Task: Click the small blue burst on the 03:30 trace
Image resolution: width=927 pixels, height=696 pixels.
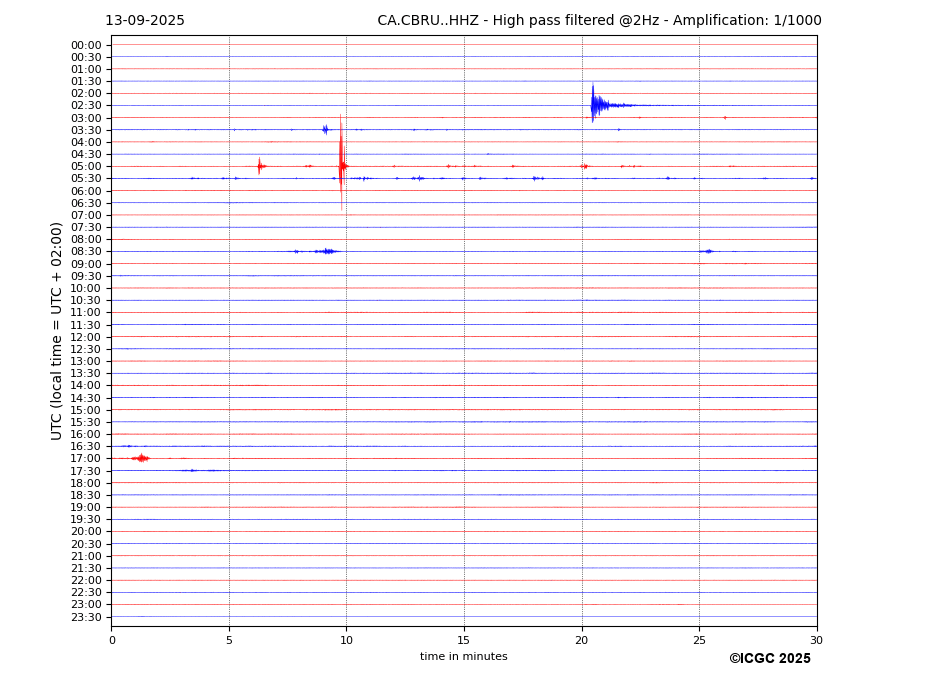Action: pos(325,130)
